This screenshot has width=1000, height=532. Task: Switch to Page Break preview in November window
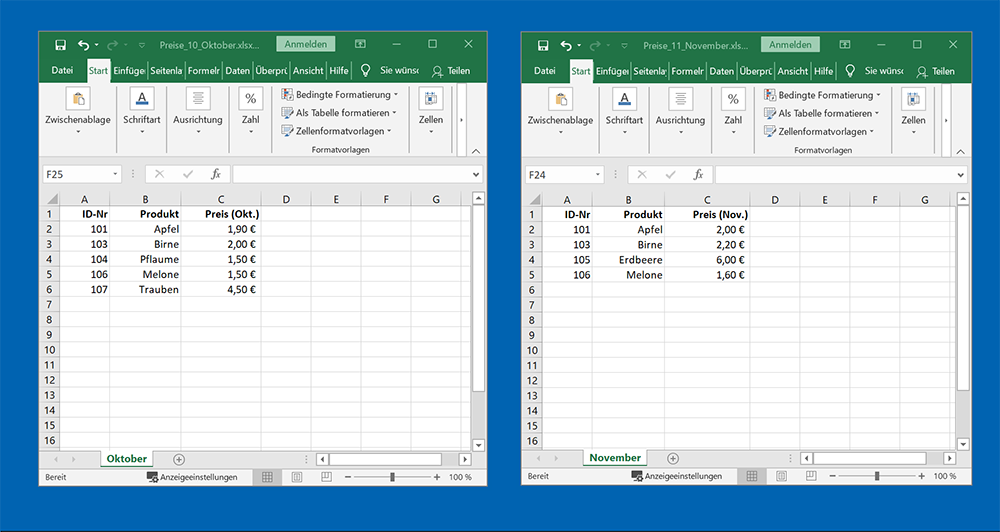(811, 477)
